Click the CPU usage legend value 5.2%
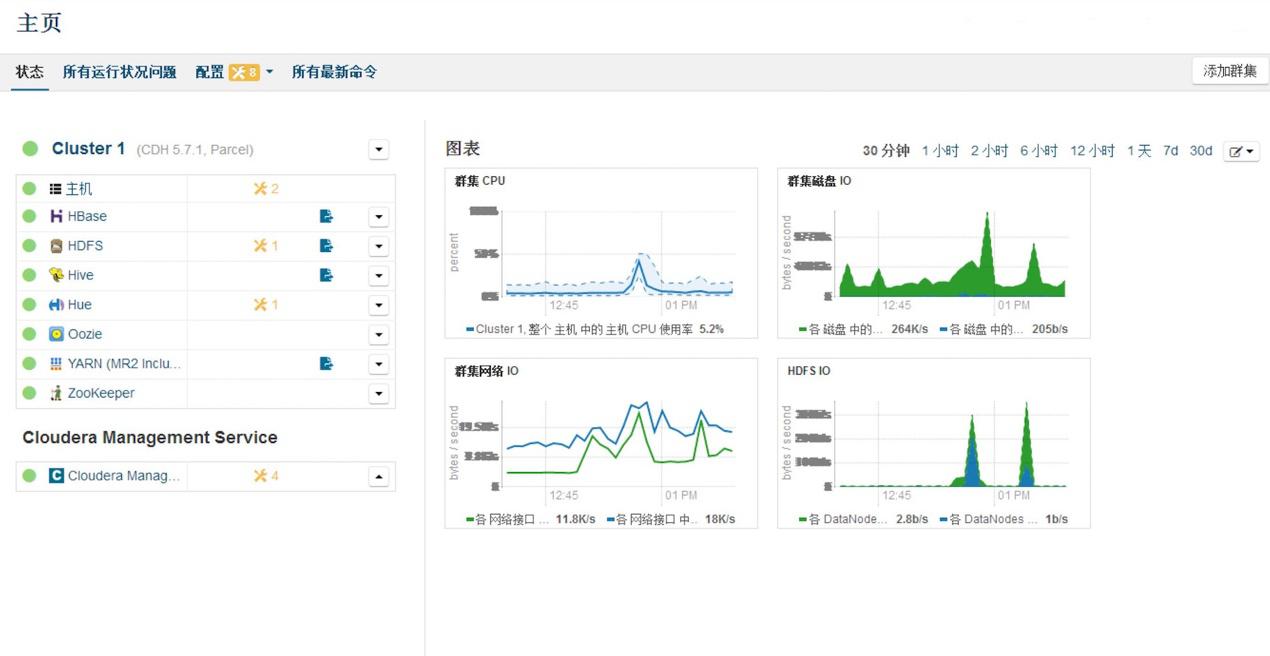The width and height of the screenshot is (1270, 656). tap(711, 329)
